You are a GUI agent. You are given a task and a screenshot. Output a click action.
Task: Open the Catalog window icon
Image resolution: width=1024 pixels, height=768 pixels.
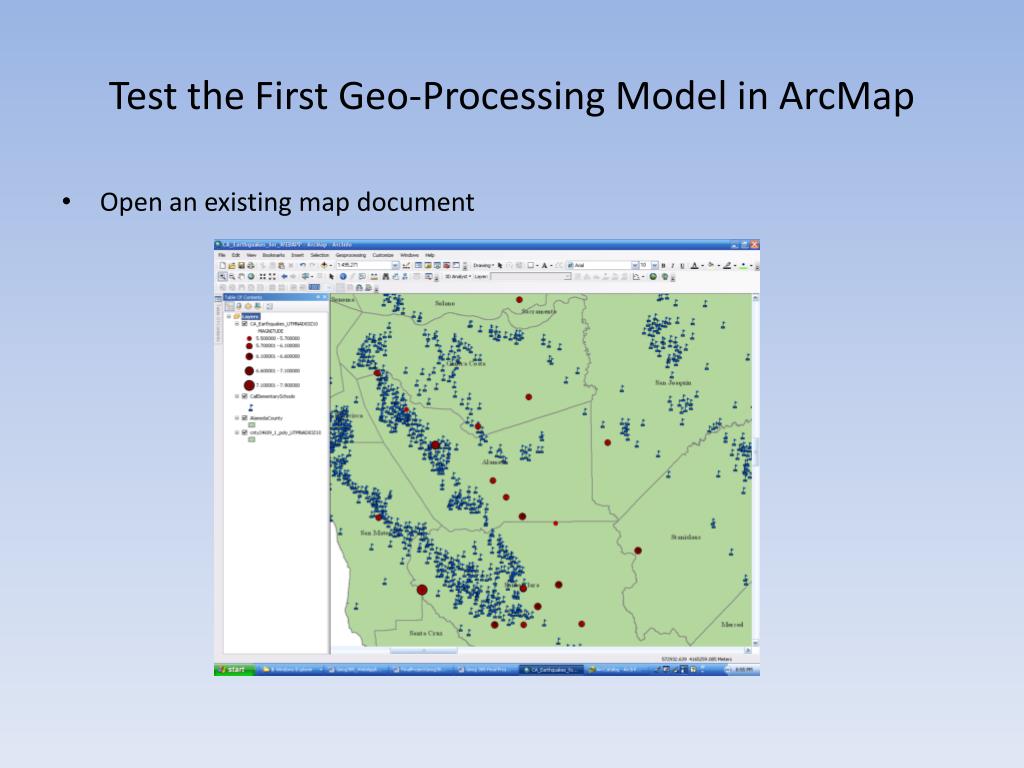tap(427, 266)
